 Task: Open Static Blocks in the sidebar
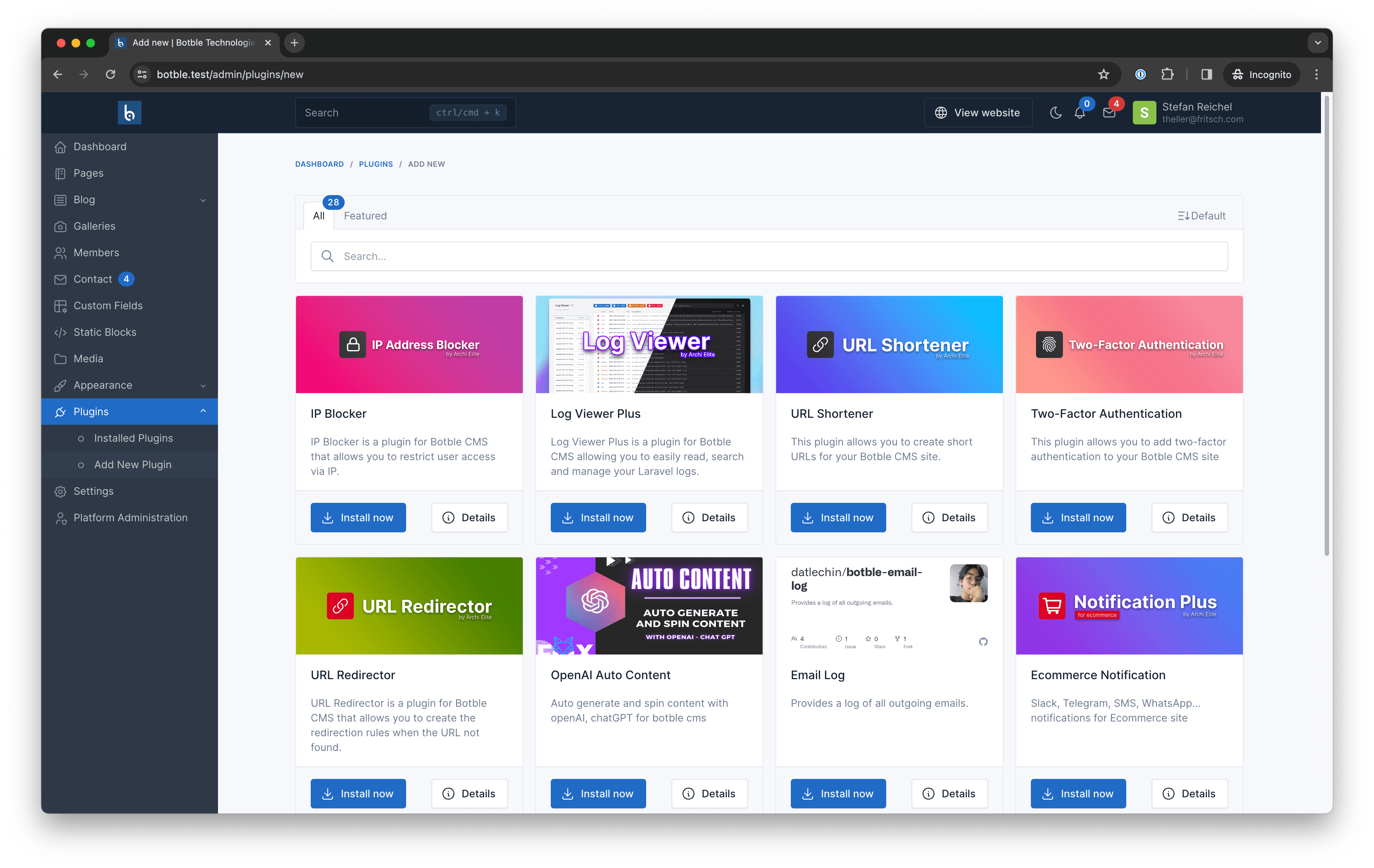(130, 332)
